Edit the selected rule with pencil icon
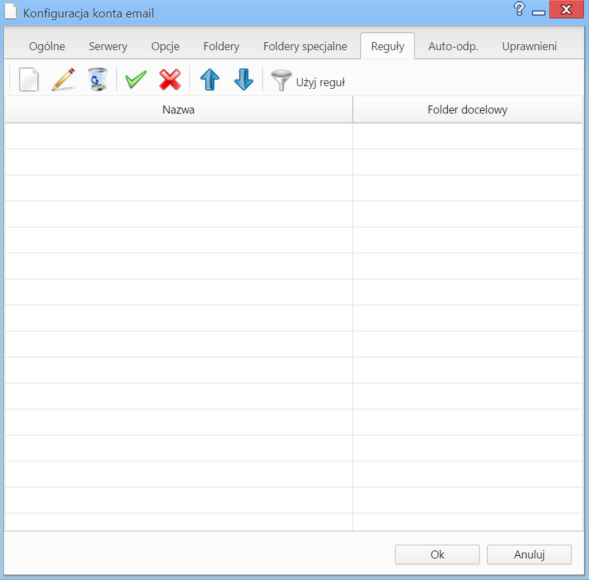The height and width of the screenshot is (580, 589). coord(63,79)
